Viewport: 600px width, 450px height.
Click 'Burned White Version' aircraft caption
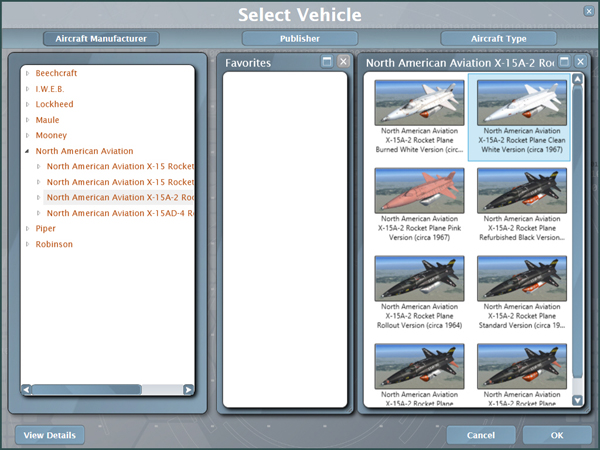(419, 140)
